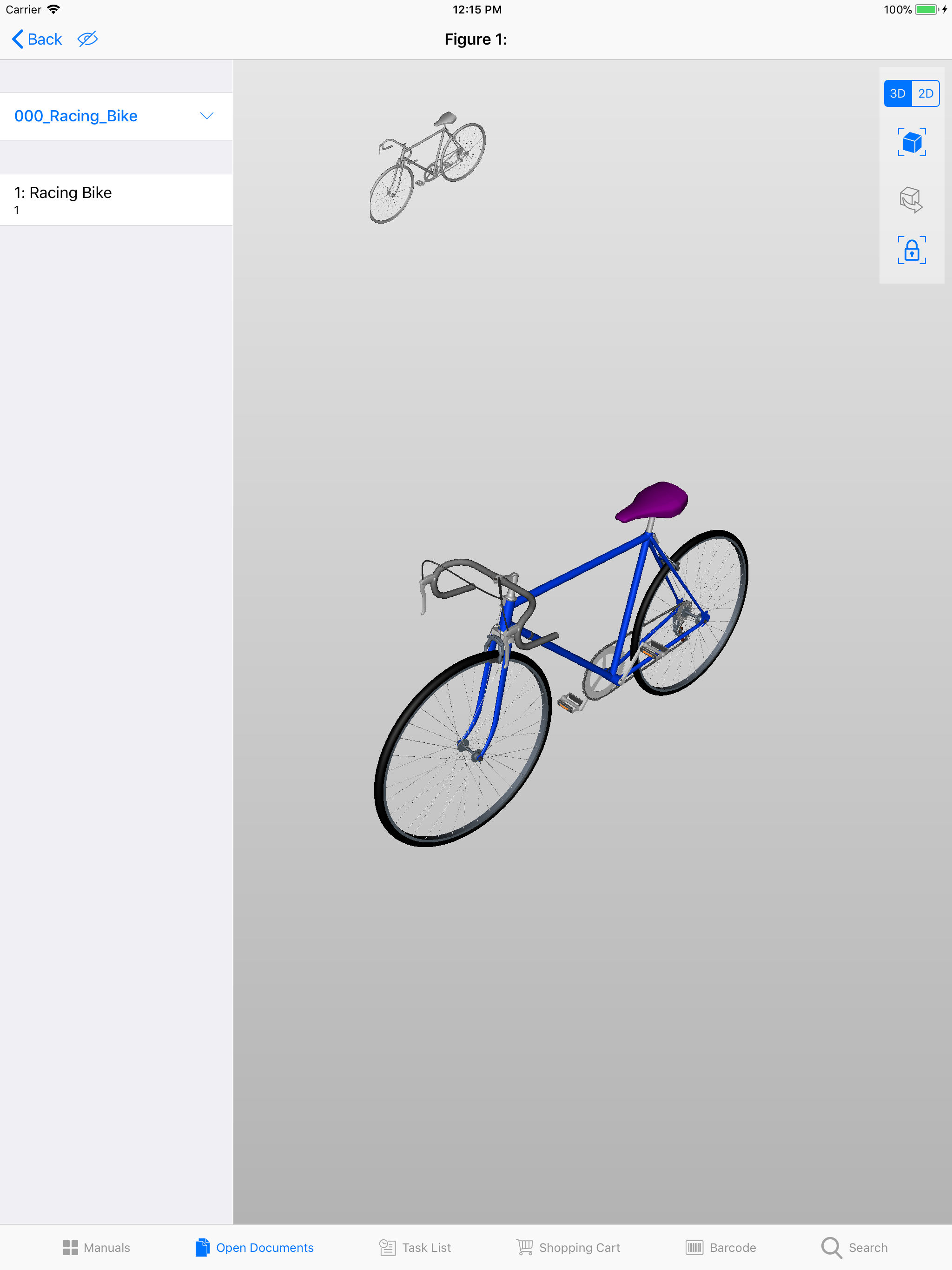Open the Task List tab
This screenshot has width=952, height=1270.
(415, 1248)
